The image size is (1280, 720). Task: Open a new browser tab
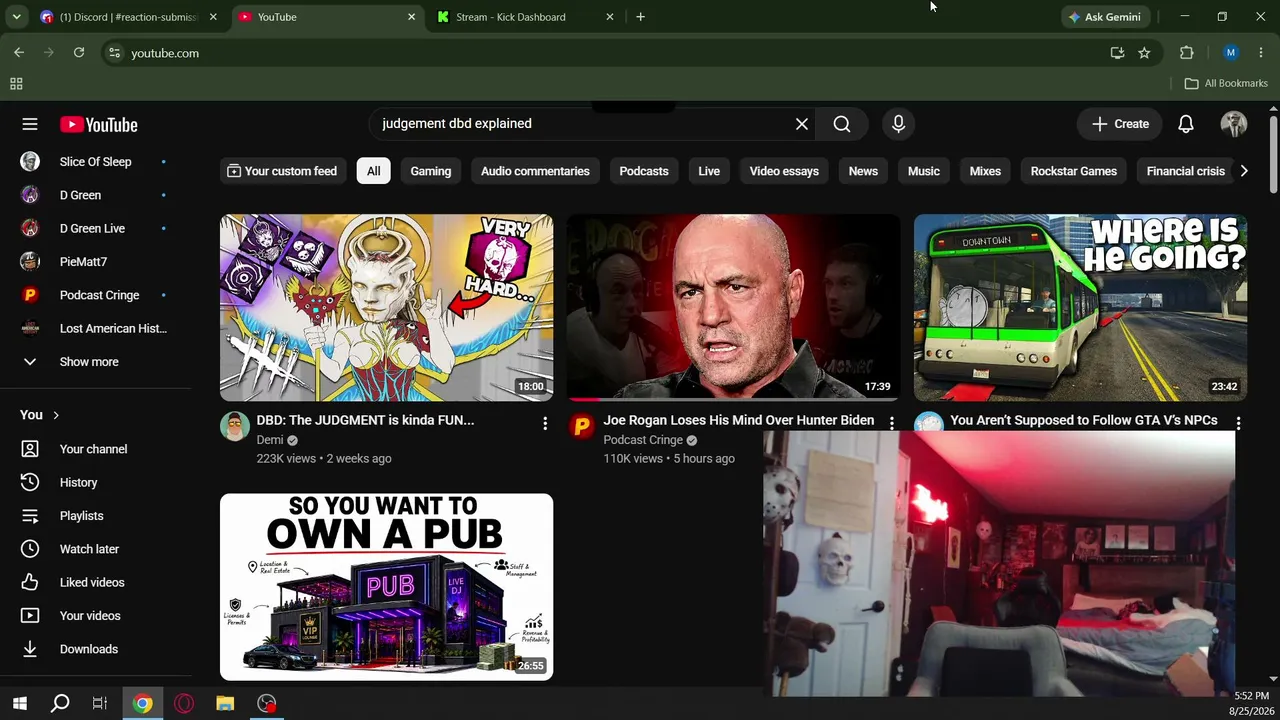click(640, 17)
